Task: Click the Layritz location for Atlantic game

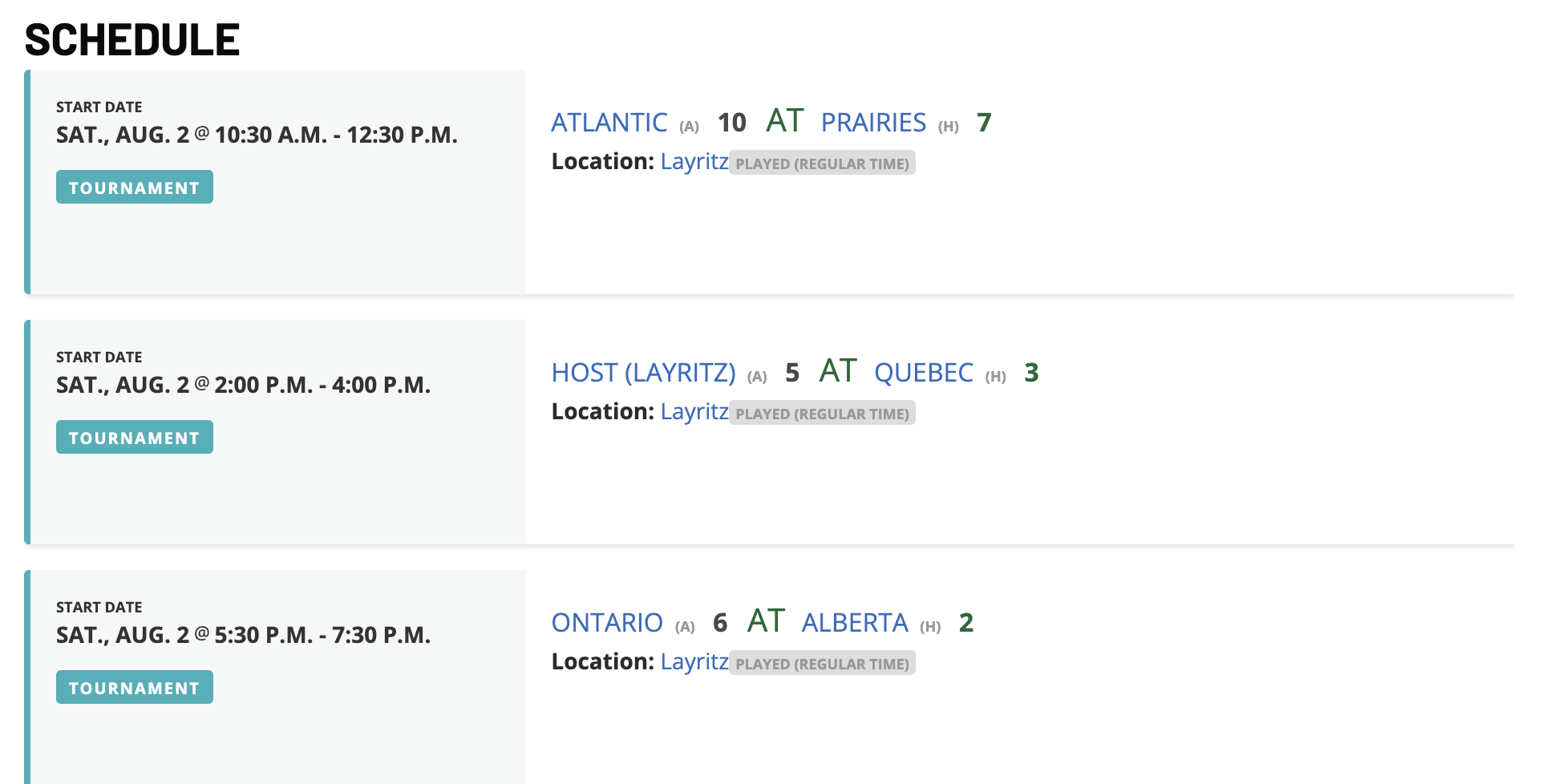Action: [694, 162]
